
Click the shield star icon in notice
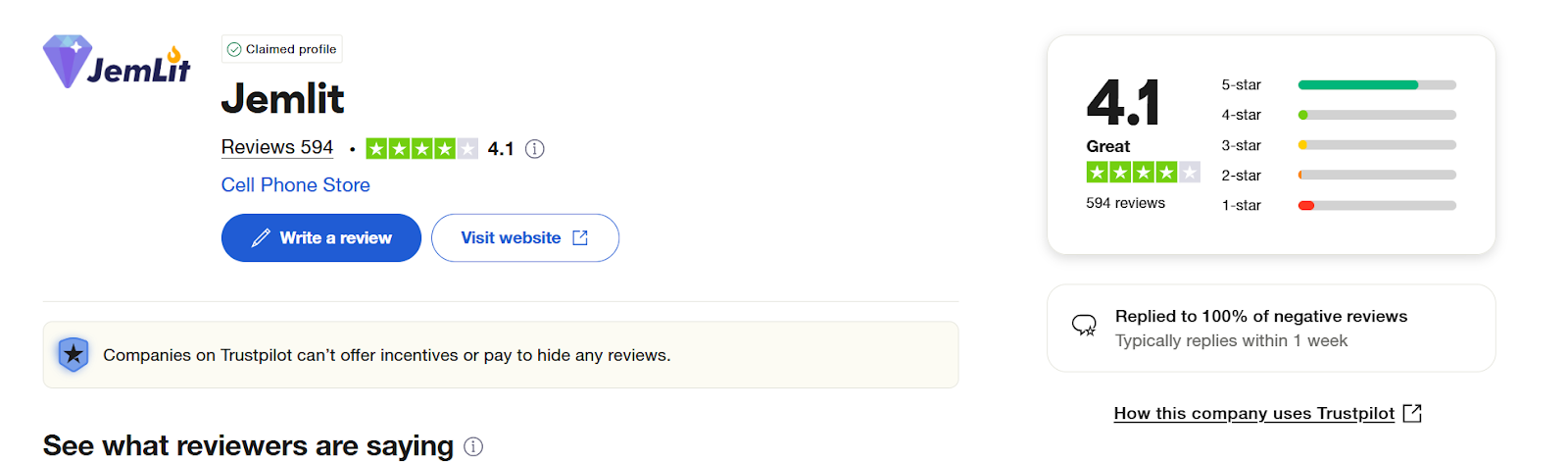[73, 354]
